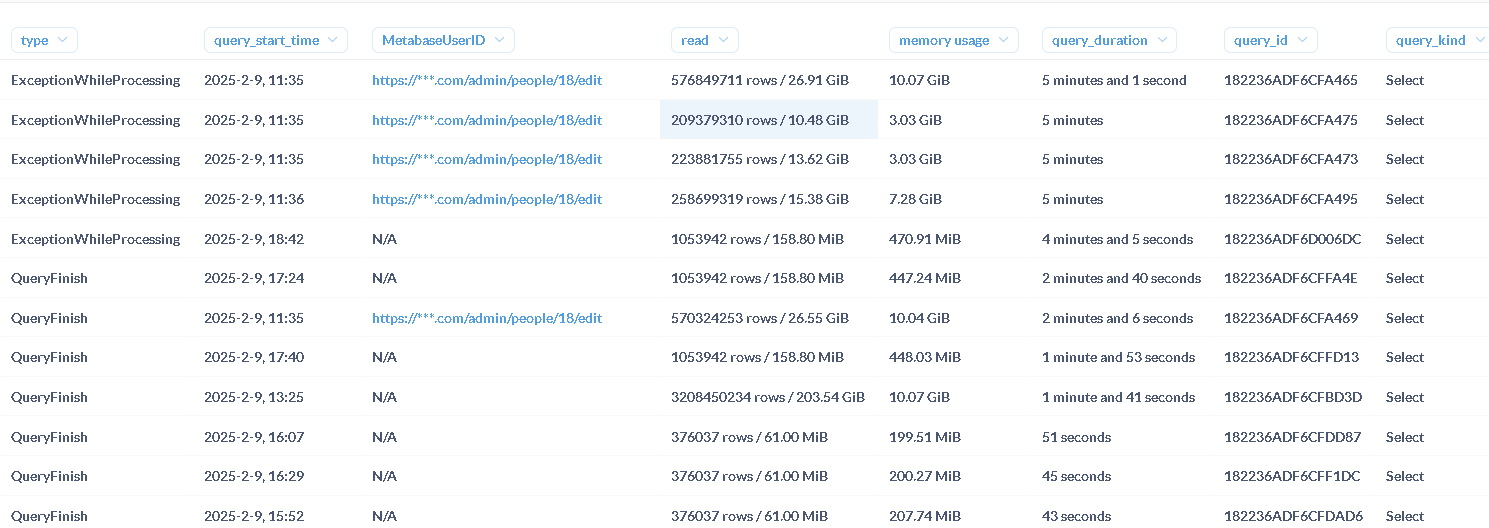Follow the user edit link in row 182236ADF6CFA475
The image size is (1489, 528).
click(x=487, y=120)
